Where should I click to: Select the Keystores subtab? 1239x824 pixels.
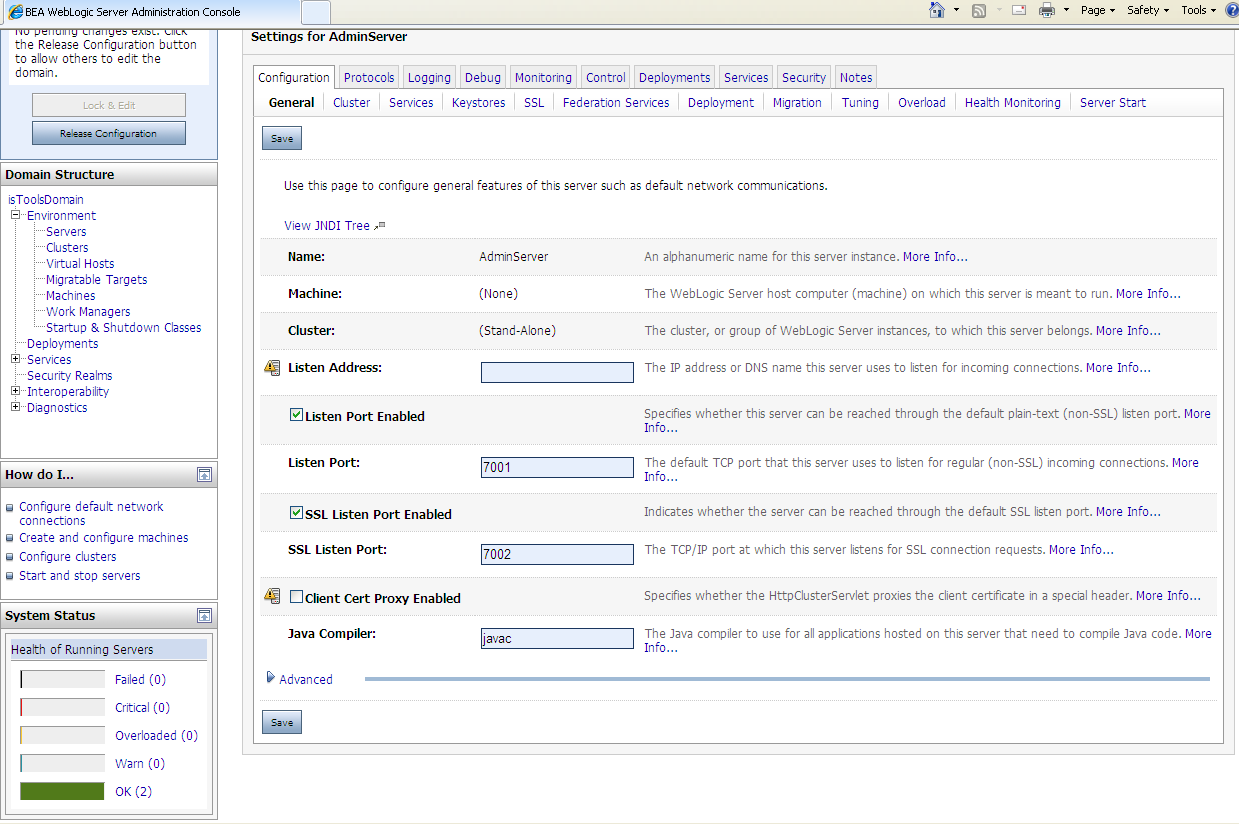478,102
